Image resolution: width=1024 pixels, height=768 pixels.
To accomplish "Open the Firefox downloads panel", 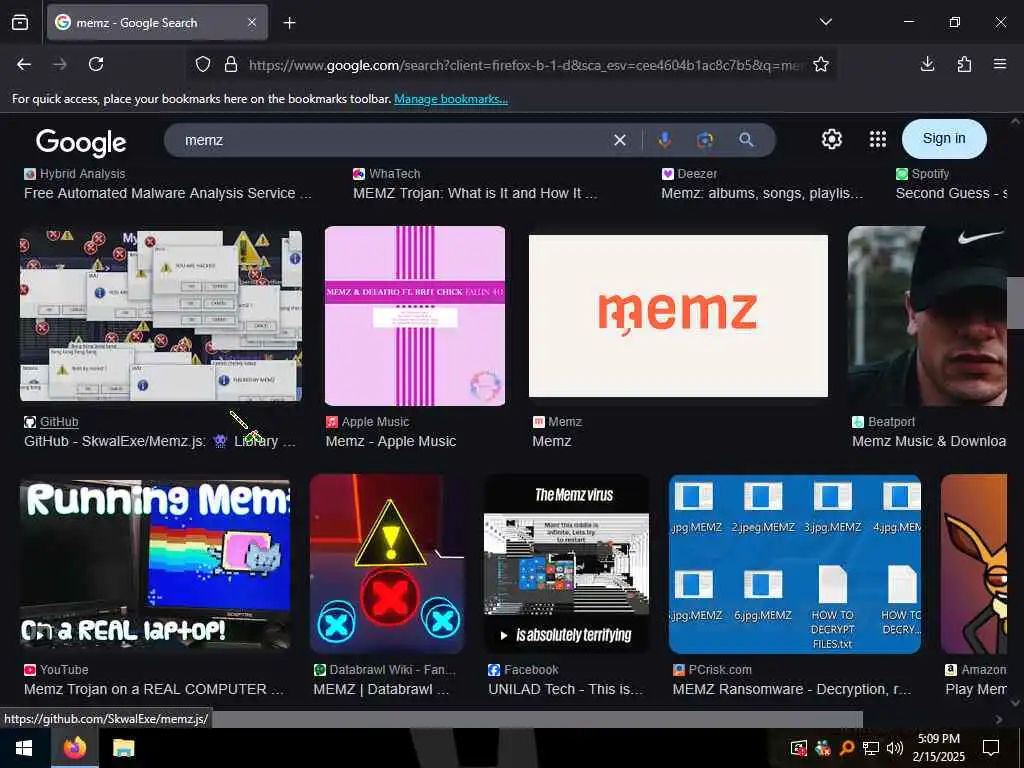I will pos(927,64).
